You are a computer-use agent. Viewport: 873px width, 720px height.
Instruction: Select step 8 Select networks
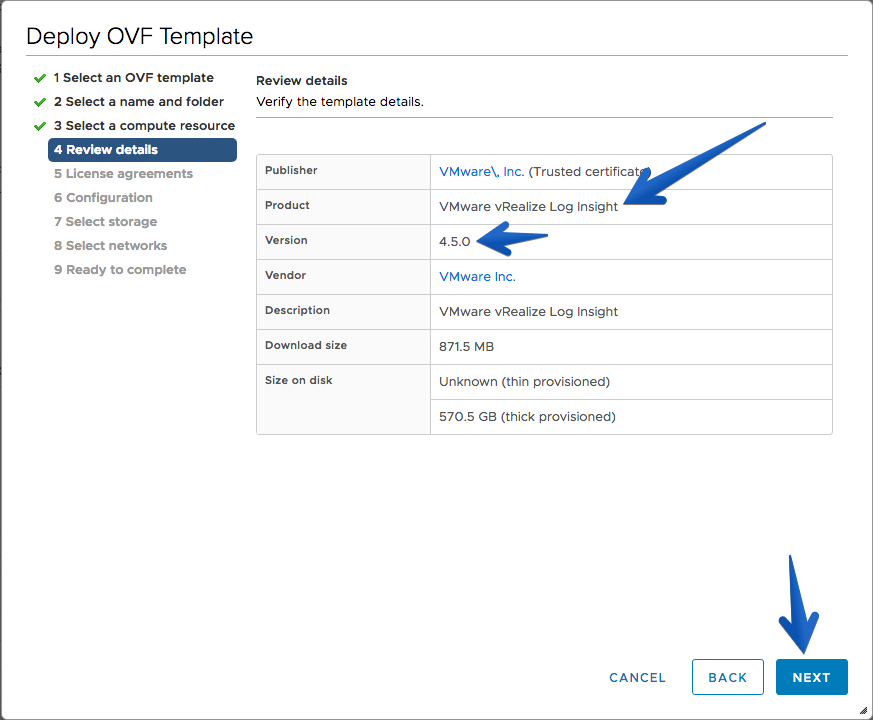[x=110, y=245]
